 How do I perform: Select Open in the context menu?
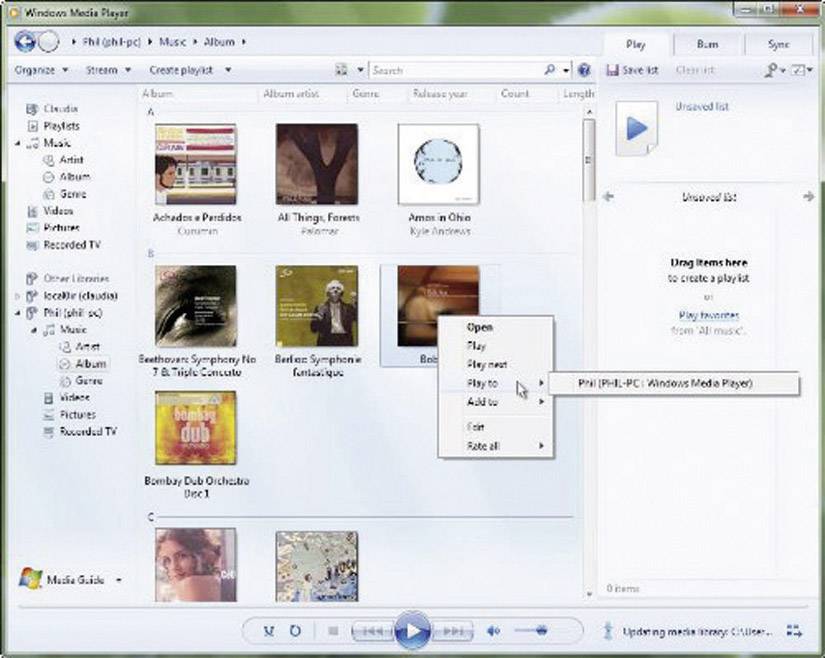coord(496,327)
